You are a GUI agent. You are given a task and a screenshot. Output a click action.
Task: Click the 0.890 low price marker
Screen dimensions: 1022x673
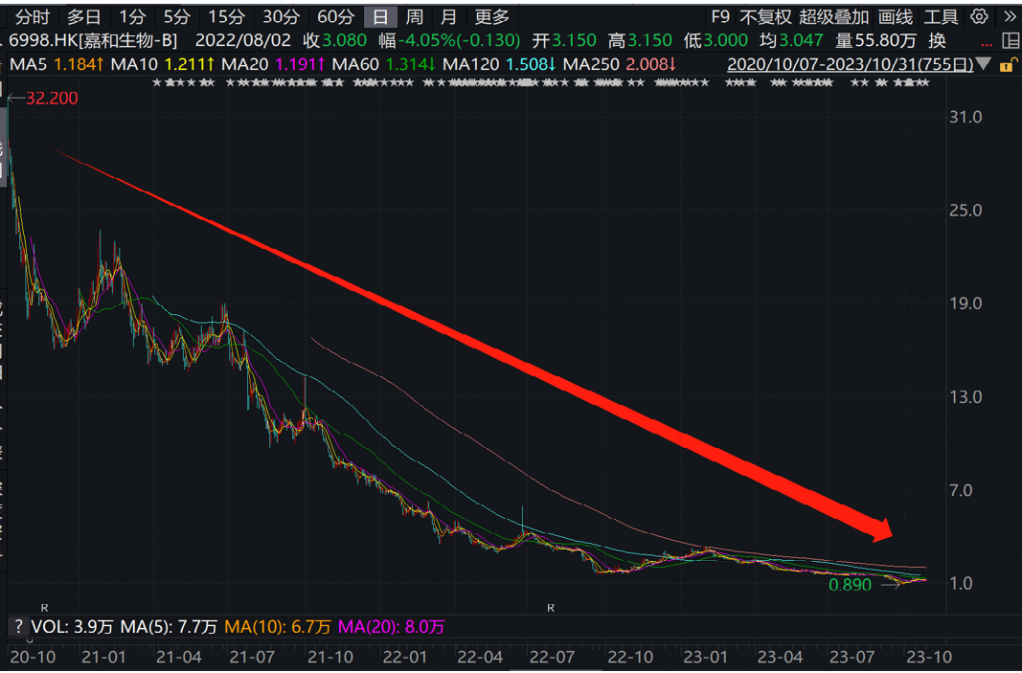pyautogui.click(x=849, y=584)
